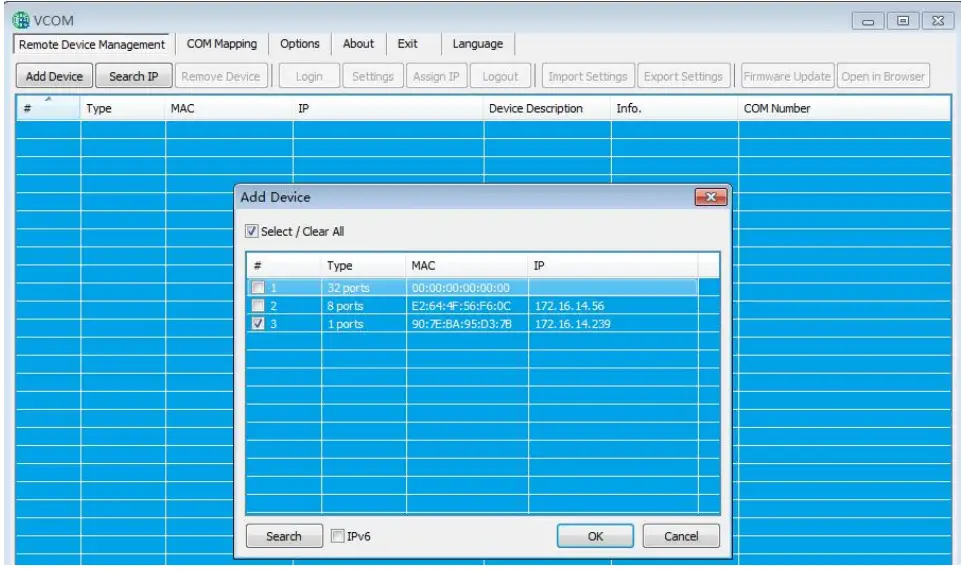The image size is (962, 571).
Task: Click the Remove Device toolbar button
Action: (221, 76)
